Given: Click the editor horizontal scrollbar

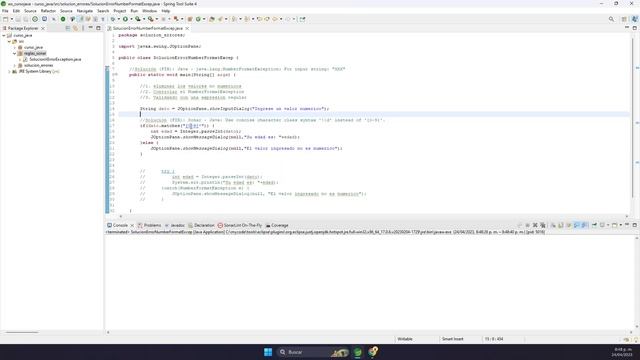Looking at the screenshot, I should click(x=373, y=216).
